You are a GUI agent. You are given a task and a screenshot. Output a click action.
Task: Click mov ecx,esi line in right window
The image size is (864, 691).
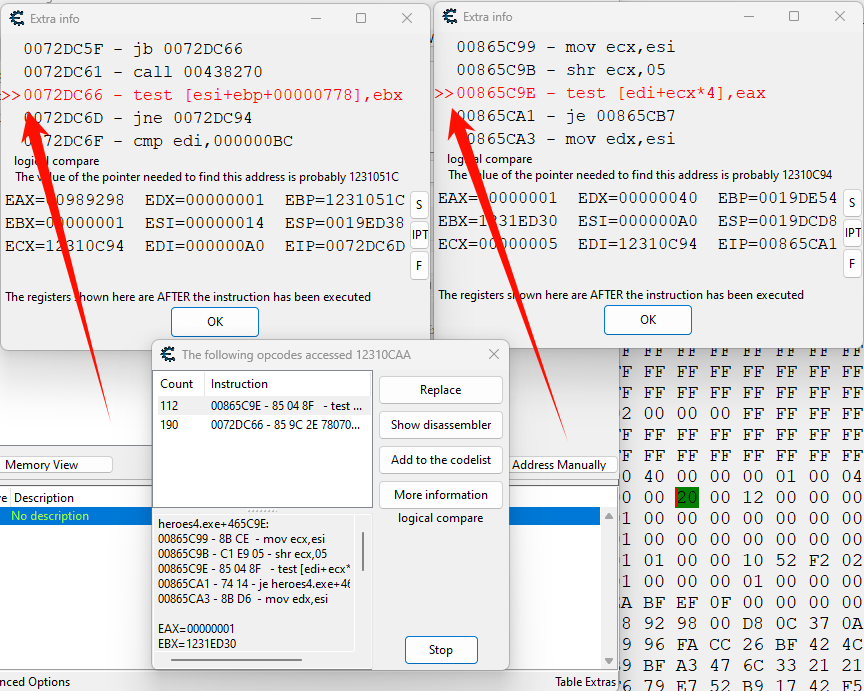[565, 47]
